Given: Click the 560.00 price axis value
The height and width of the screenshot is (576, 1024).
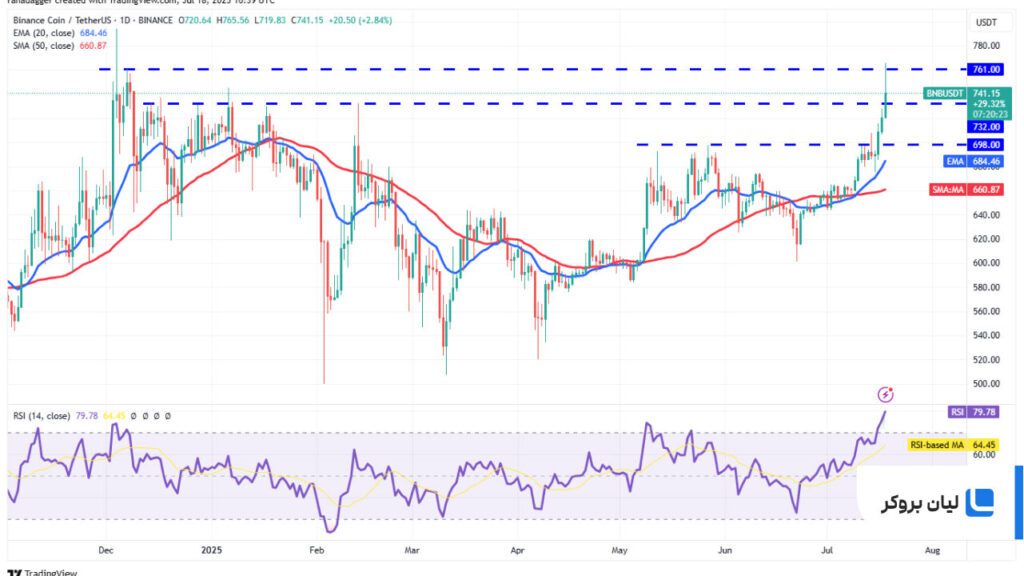Looking at the screenshot, I should 986,312.
